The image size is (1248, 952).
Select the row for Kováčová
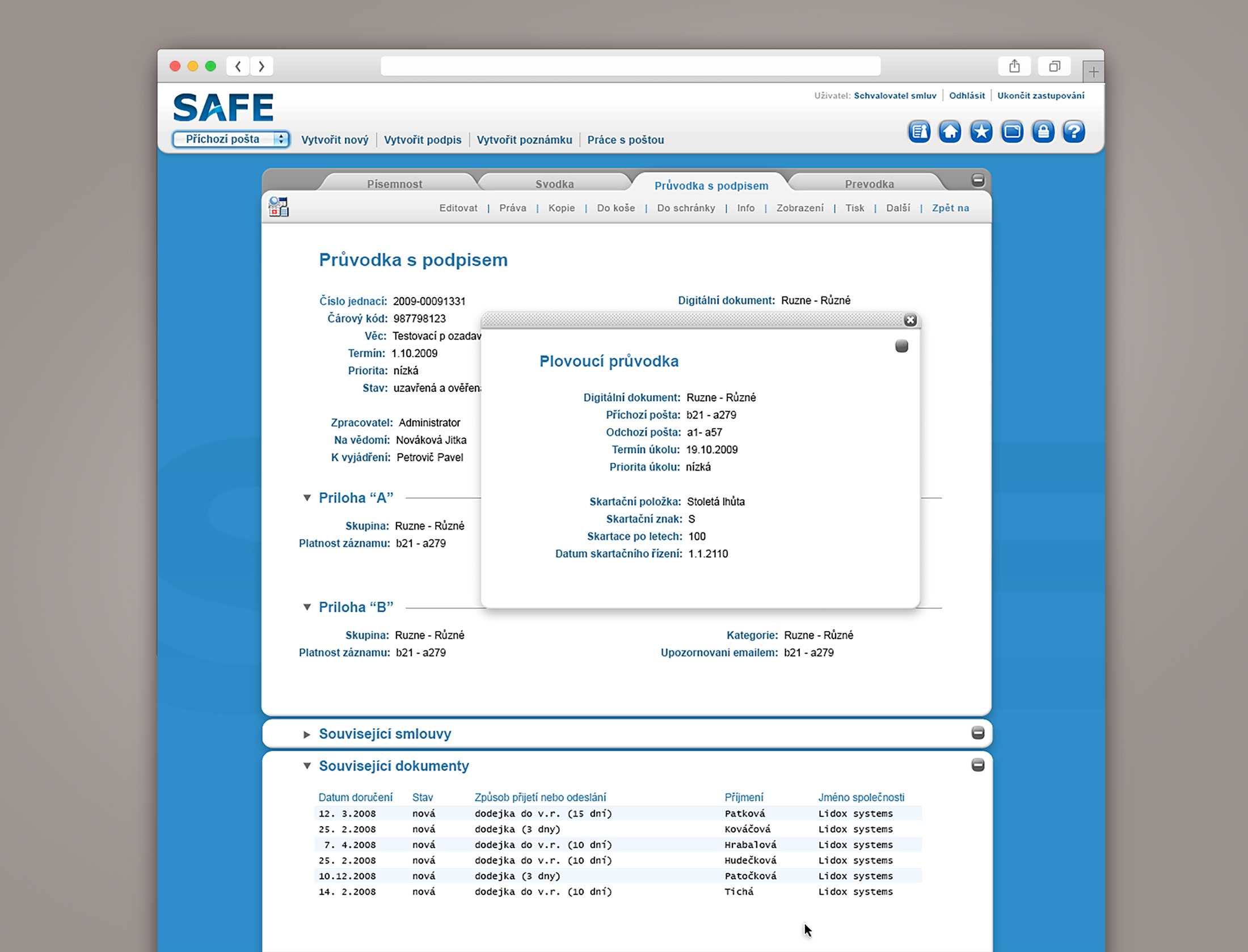tap(618, 829)
